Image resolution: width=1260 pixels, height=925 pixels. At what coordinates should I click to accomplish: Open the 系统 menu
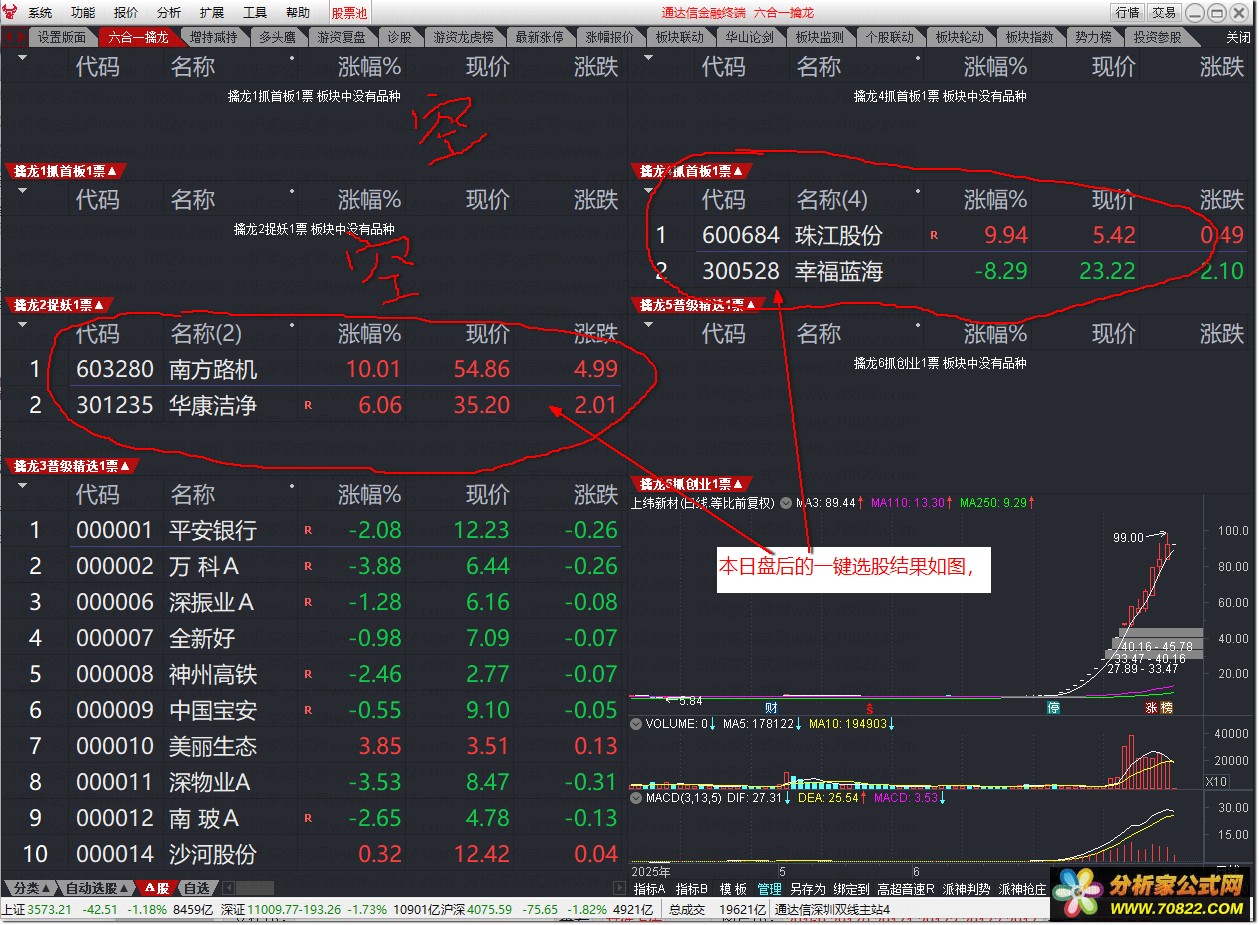pos(41,13)
